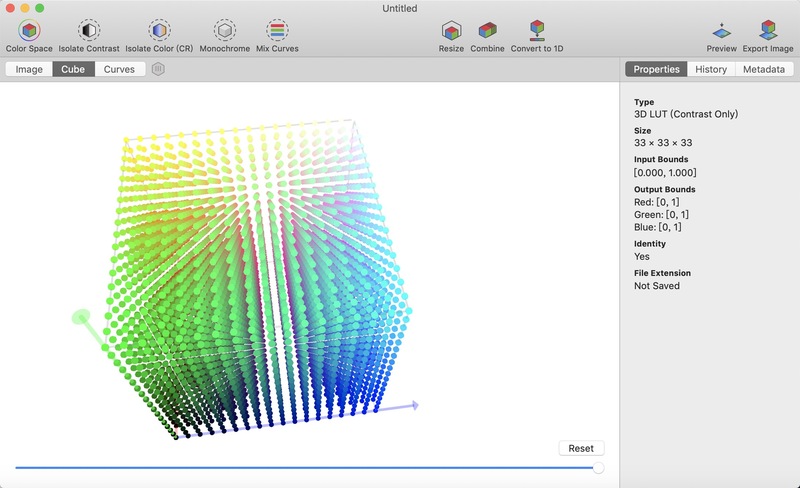
Task: Open the Color Space tool
Action: [x=29, y=37]
